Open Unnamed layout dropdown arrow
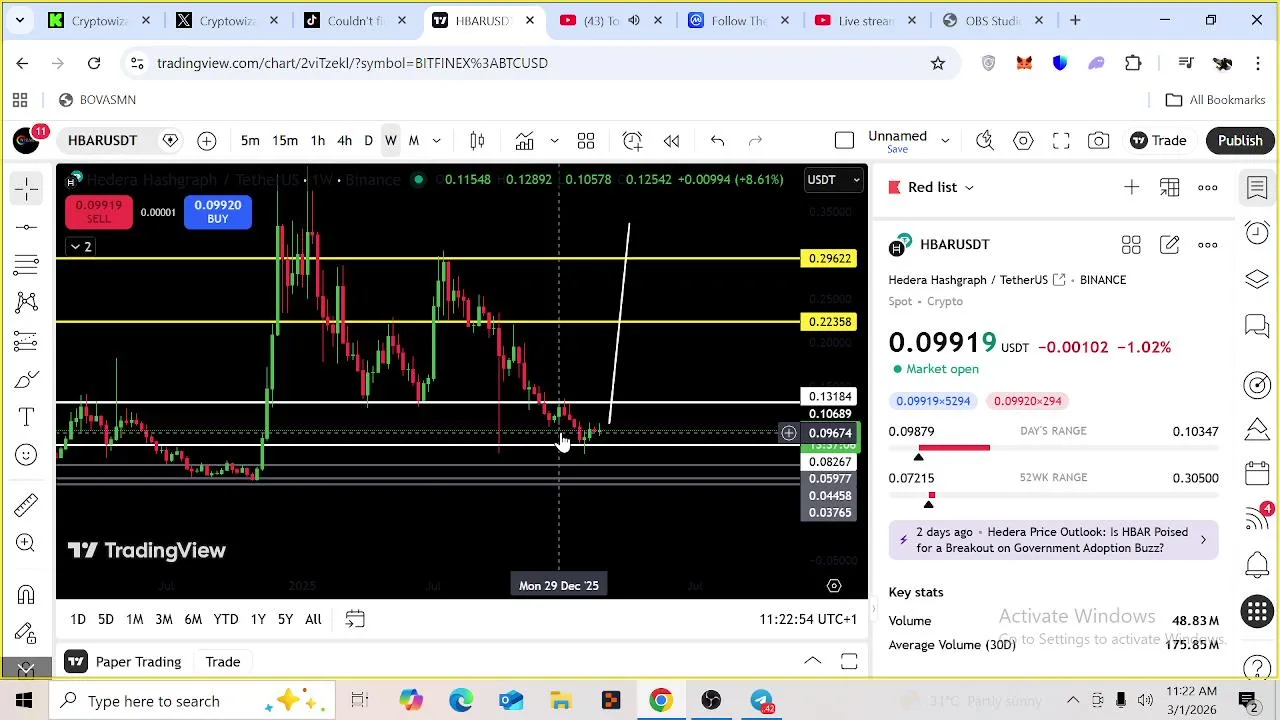This screenshot has height=720, width=1280. 944,141
